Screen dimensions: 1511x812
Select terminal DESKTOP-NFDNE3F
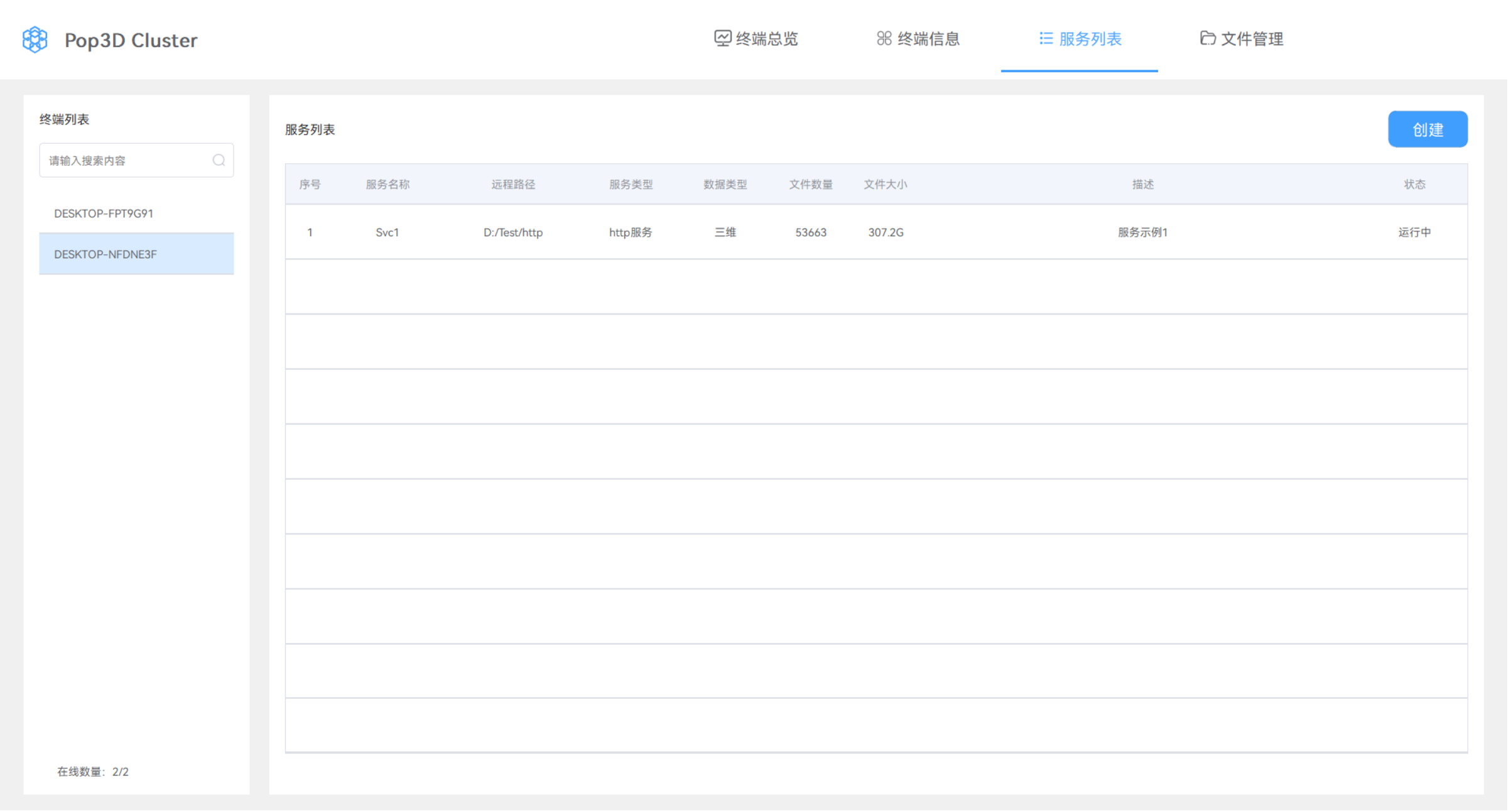(x=106, y=254)
